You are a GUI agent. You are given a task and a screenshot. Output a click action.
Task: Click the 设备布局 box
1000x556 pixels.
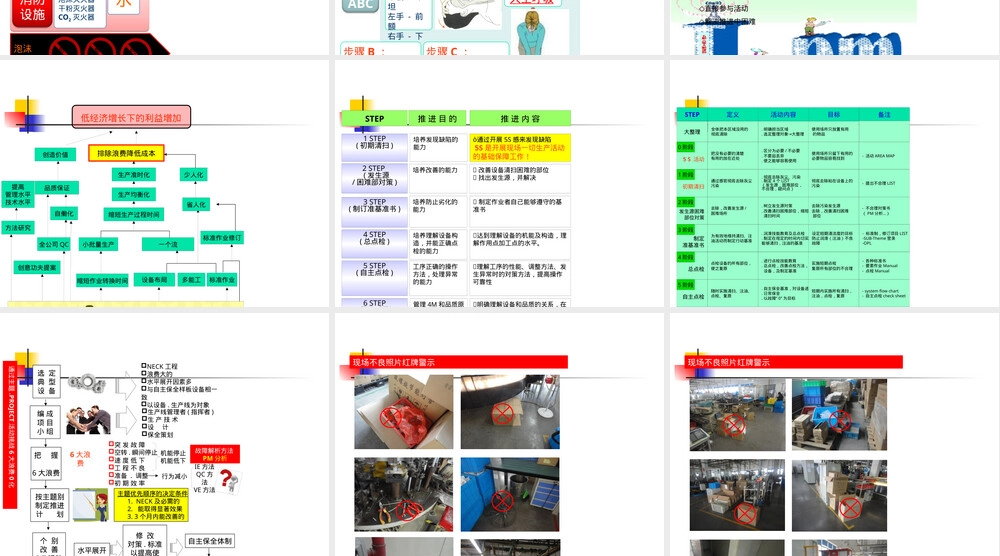tap(154, 280)
